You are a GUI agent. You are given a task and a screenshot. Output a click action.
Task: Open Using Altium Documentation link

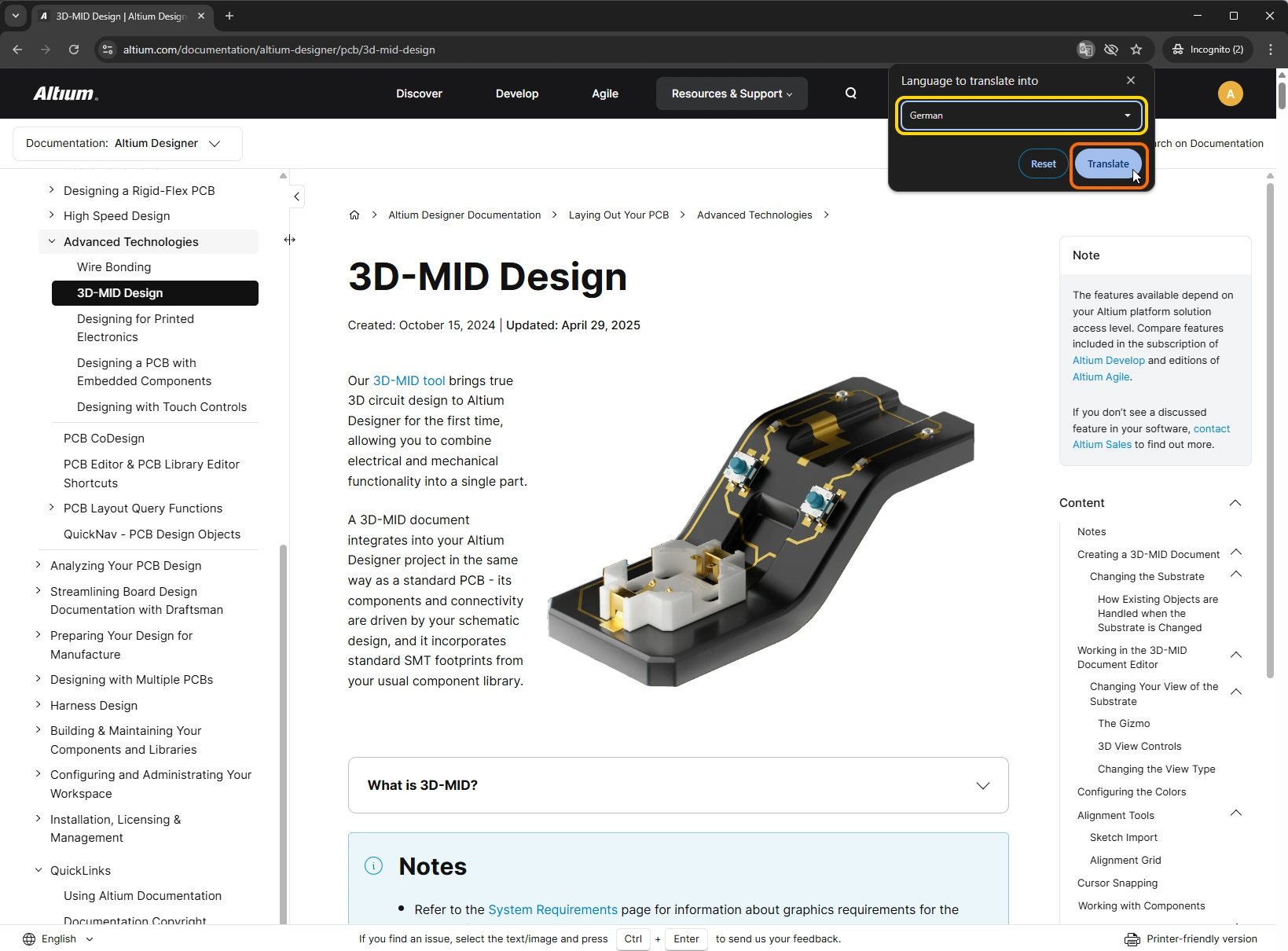(142, 896)
